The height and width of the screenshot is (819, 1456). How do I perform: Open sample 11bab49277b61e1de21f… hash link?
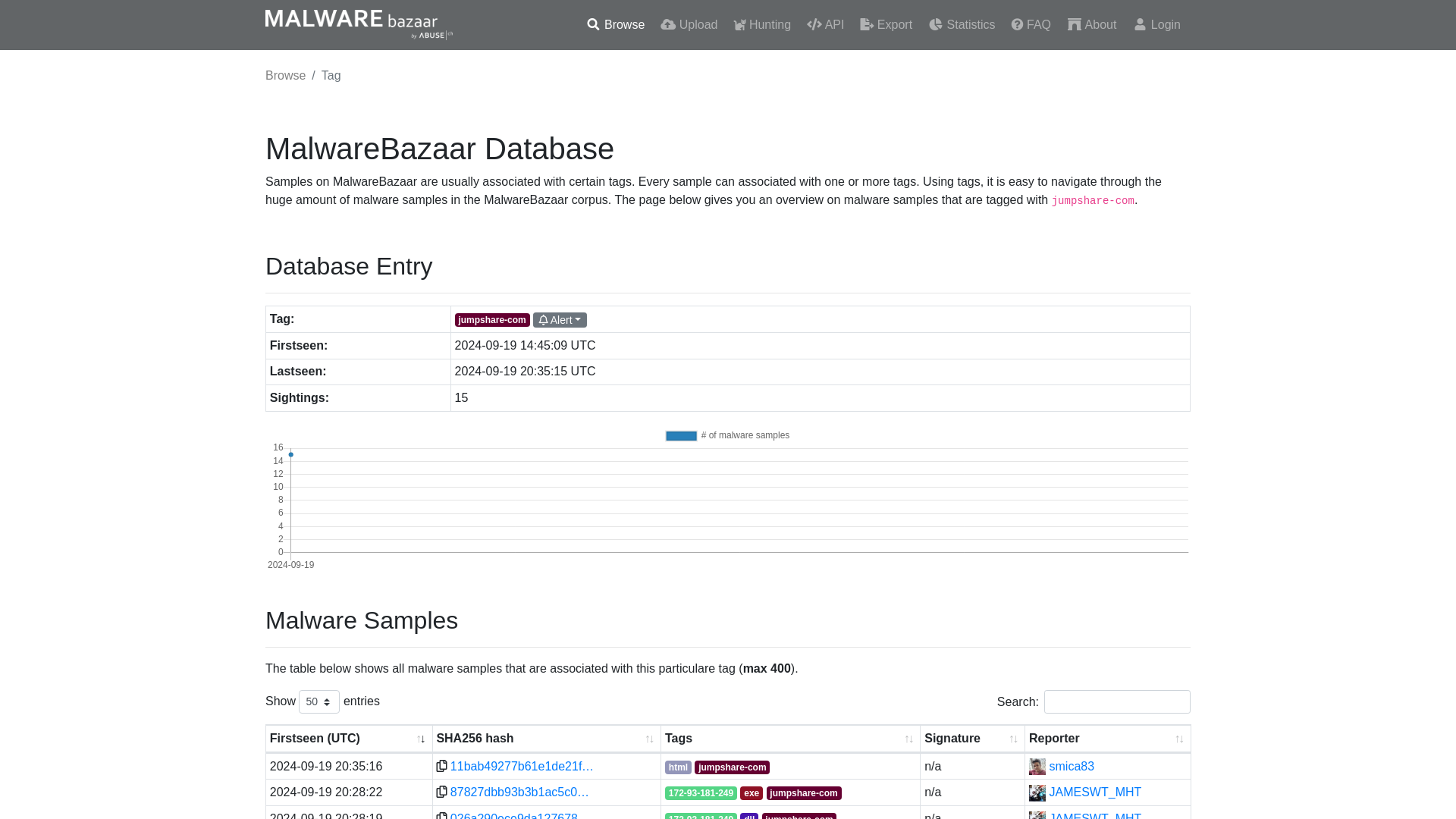(x=522, y=767)
